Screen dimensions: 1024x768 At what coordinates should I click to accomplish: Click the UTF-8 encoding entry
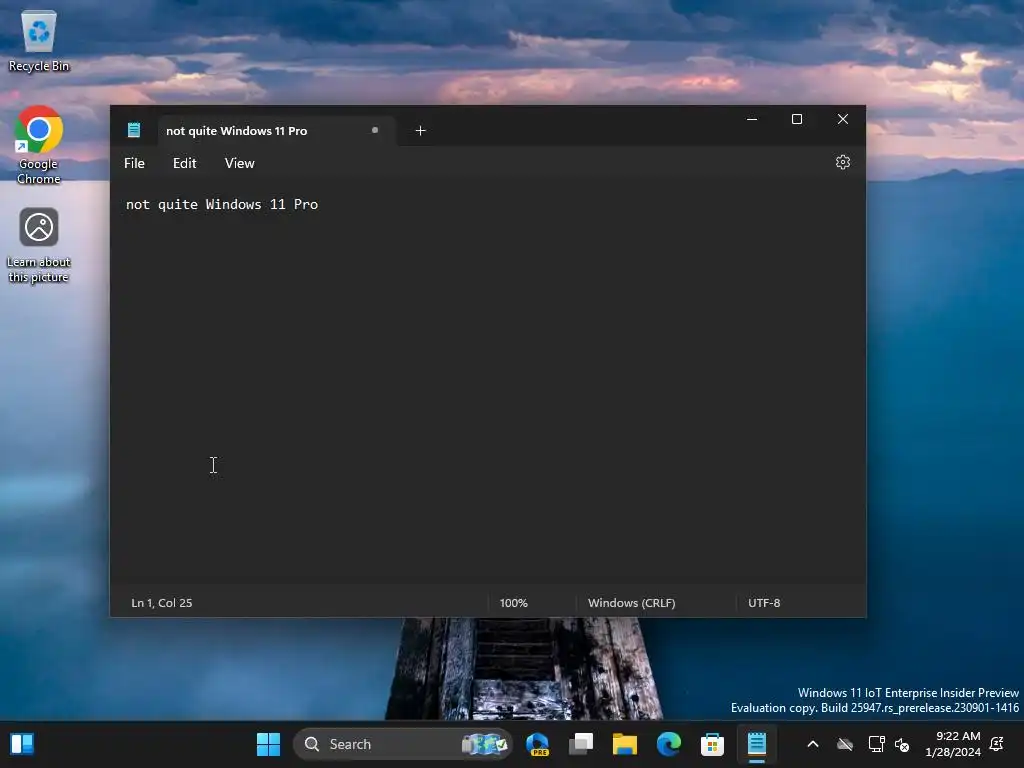click(x=764, y=603)
